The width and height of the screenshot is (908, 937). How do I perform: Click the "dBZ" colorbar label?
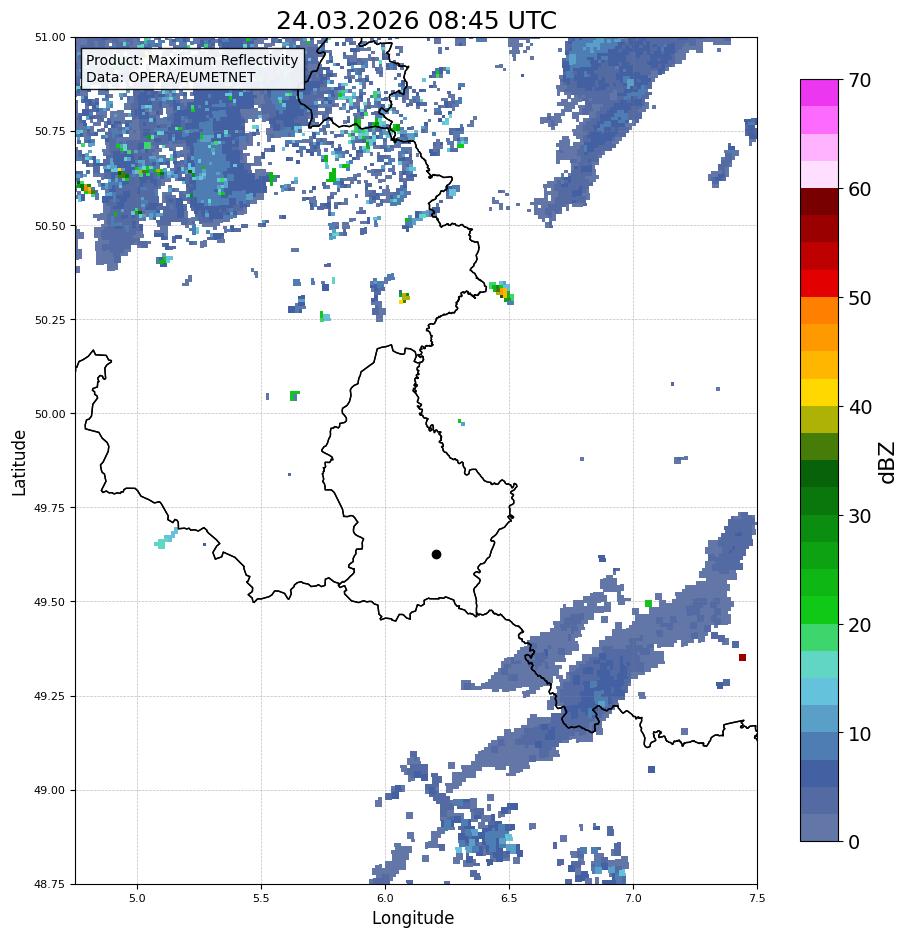coord(887,463)
